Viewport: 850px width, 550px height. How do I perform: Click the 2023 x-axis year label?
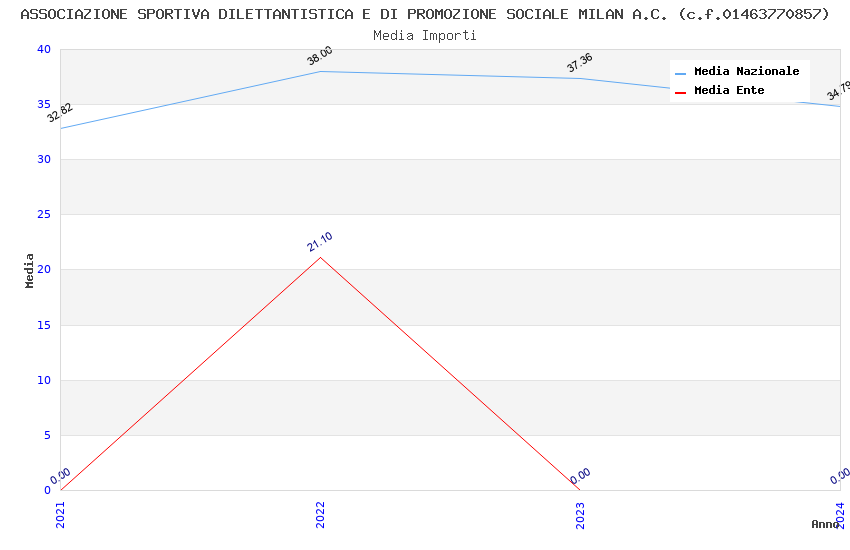coord(580,514)
